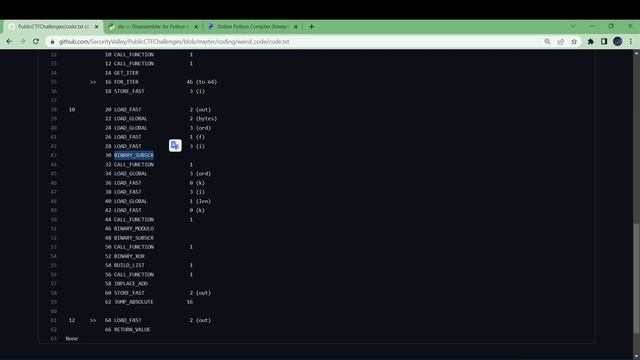Click the page vertical scrollbar thumb
640x360 pixels.
click(636, 278)
